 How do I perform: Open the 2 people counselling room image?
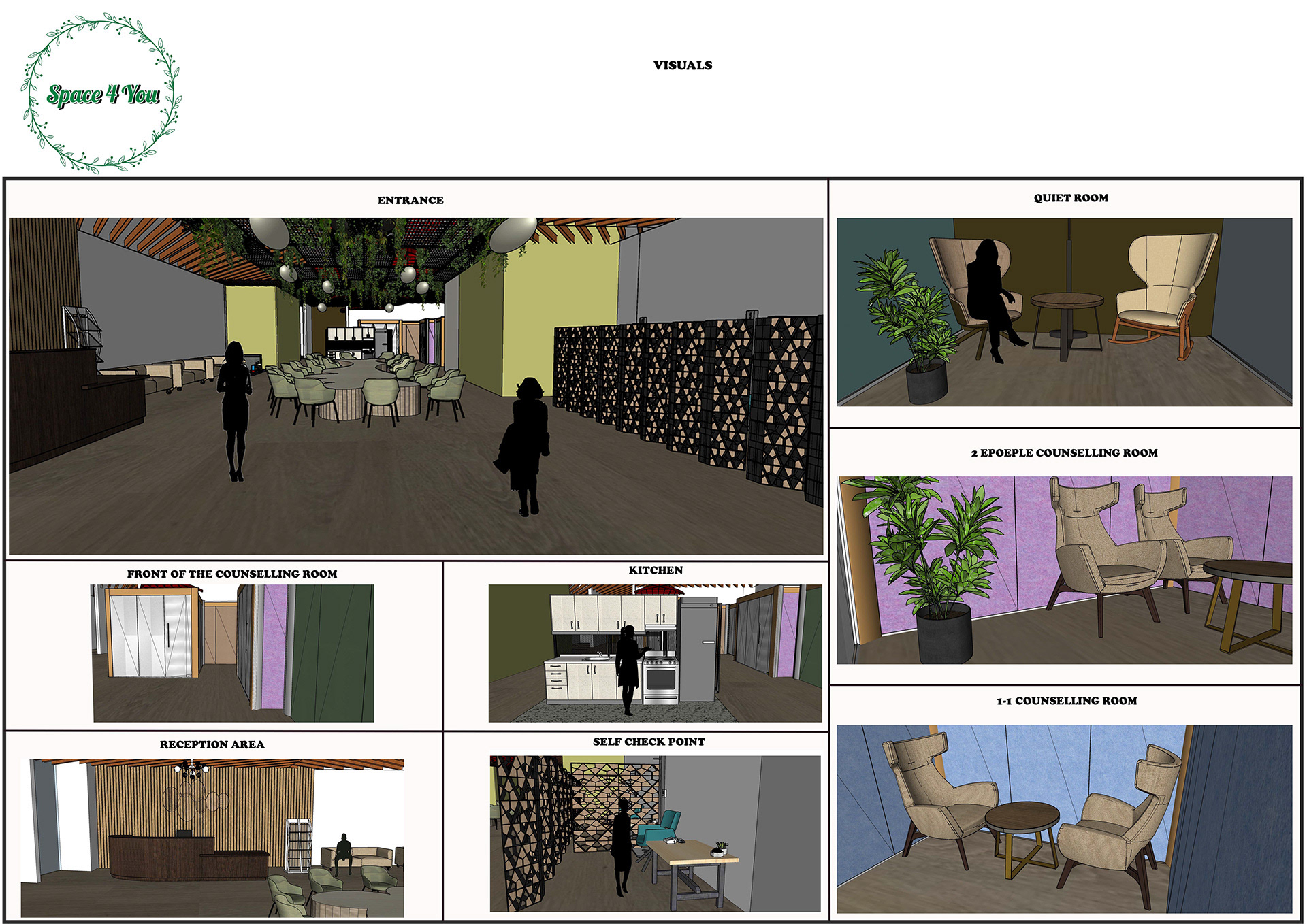[1064, 570]
